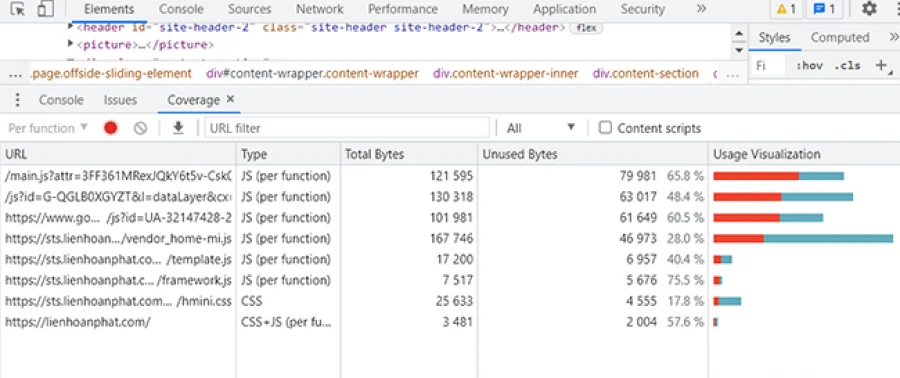Select the Computed pane tab
This screenshot has width=900, height=378.
[840, 38]
